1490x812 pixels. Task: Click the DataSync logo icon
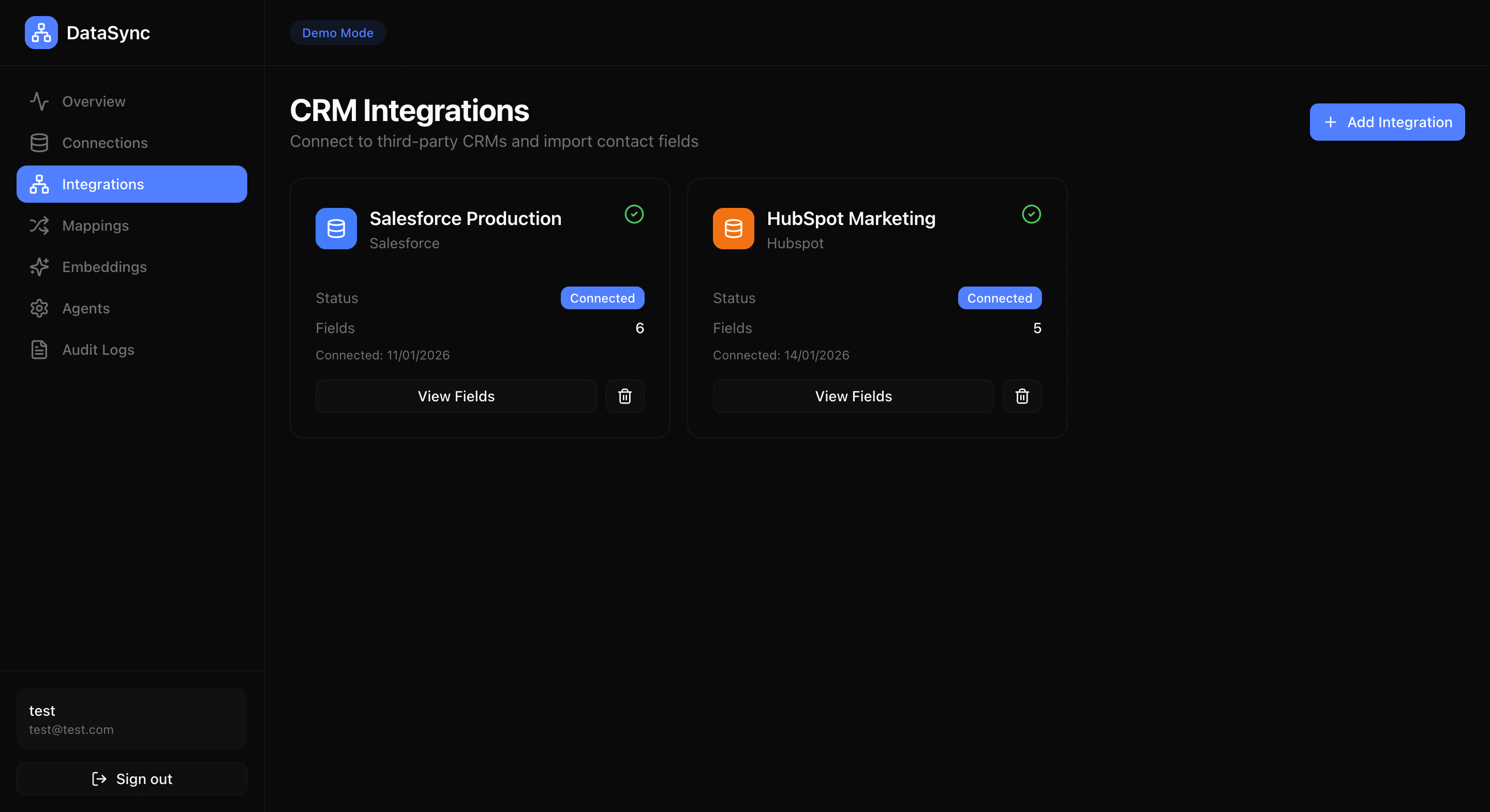[x=40, y=33]
